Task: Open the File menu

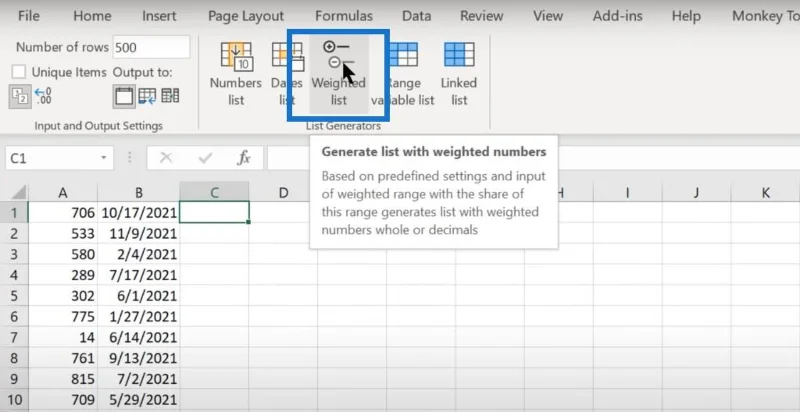Action: (x=29, y=16)
